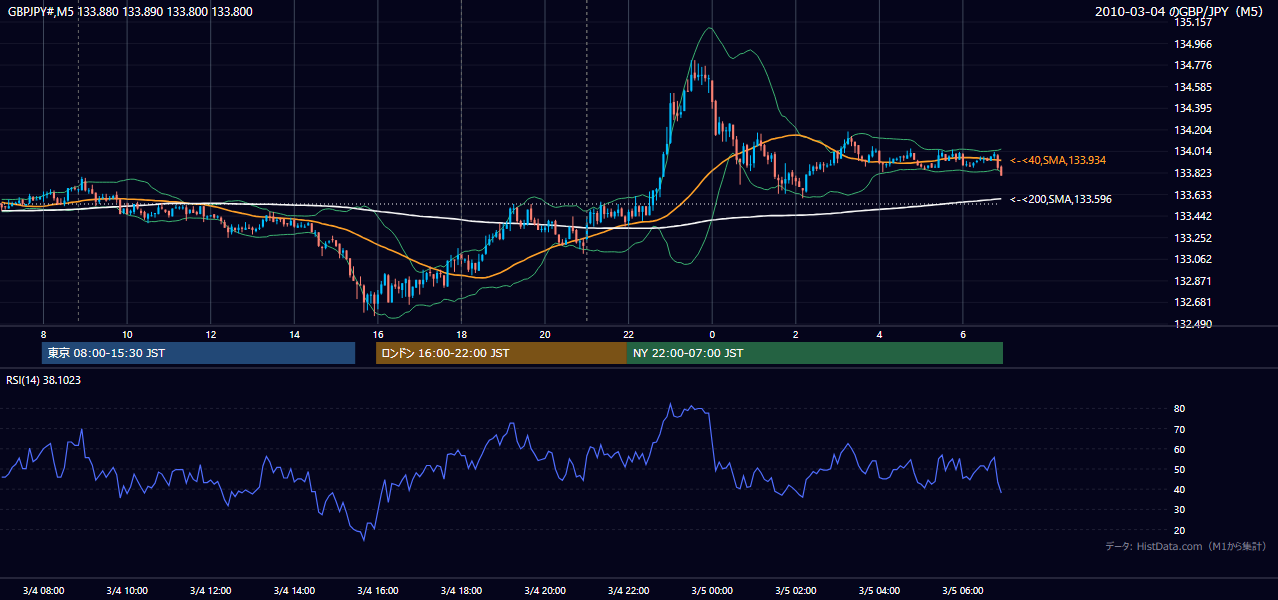Click the HistData.com data source credit

(1186, 546)
